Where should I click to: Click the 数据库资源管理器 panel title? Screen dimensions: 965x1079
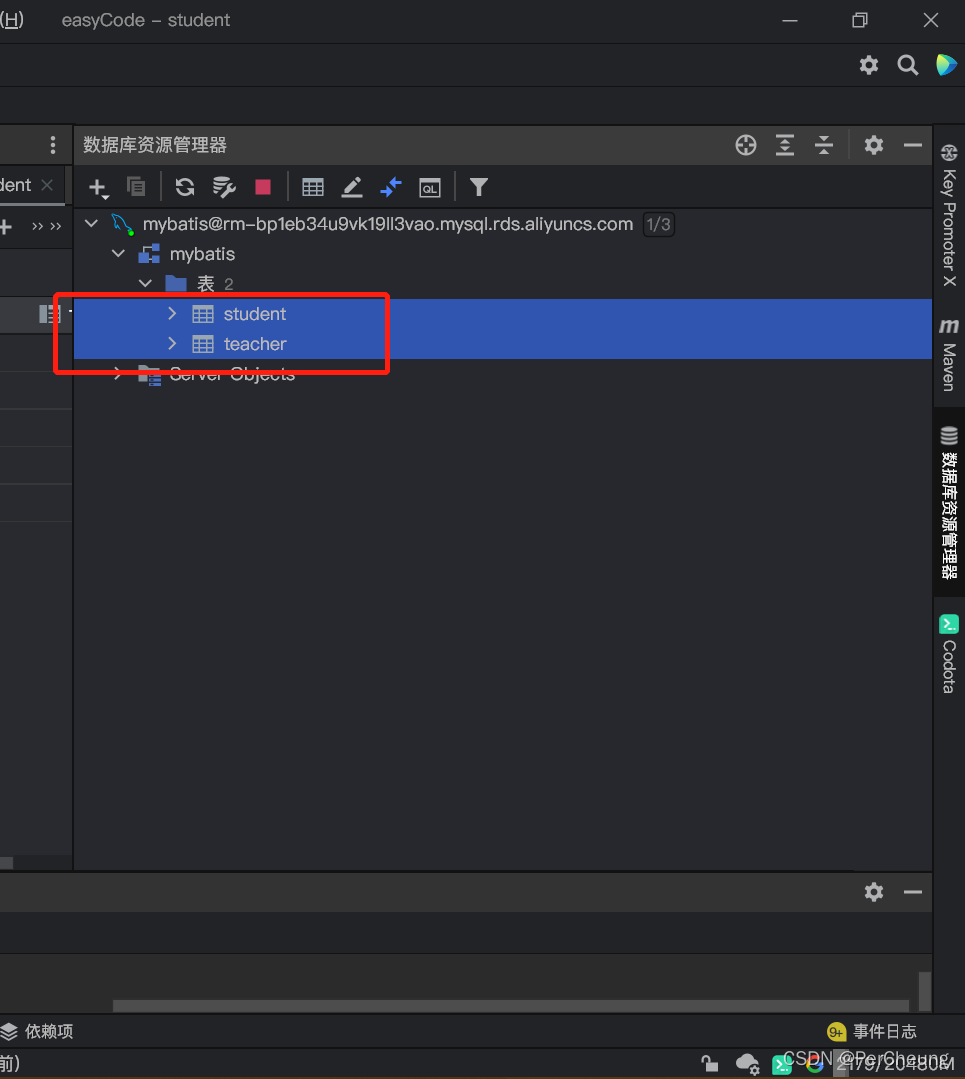coord(155,145)
